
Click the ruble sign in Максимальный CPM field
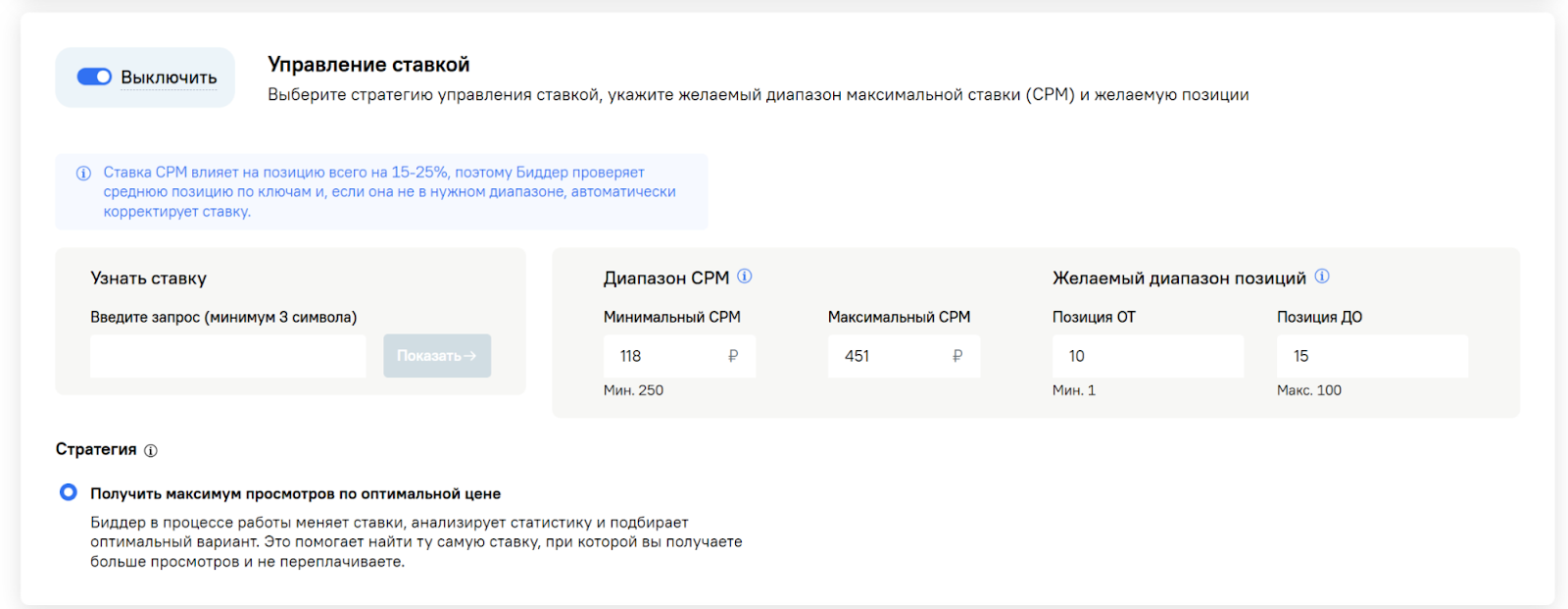957,356
